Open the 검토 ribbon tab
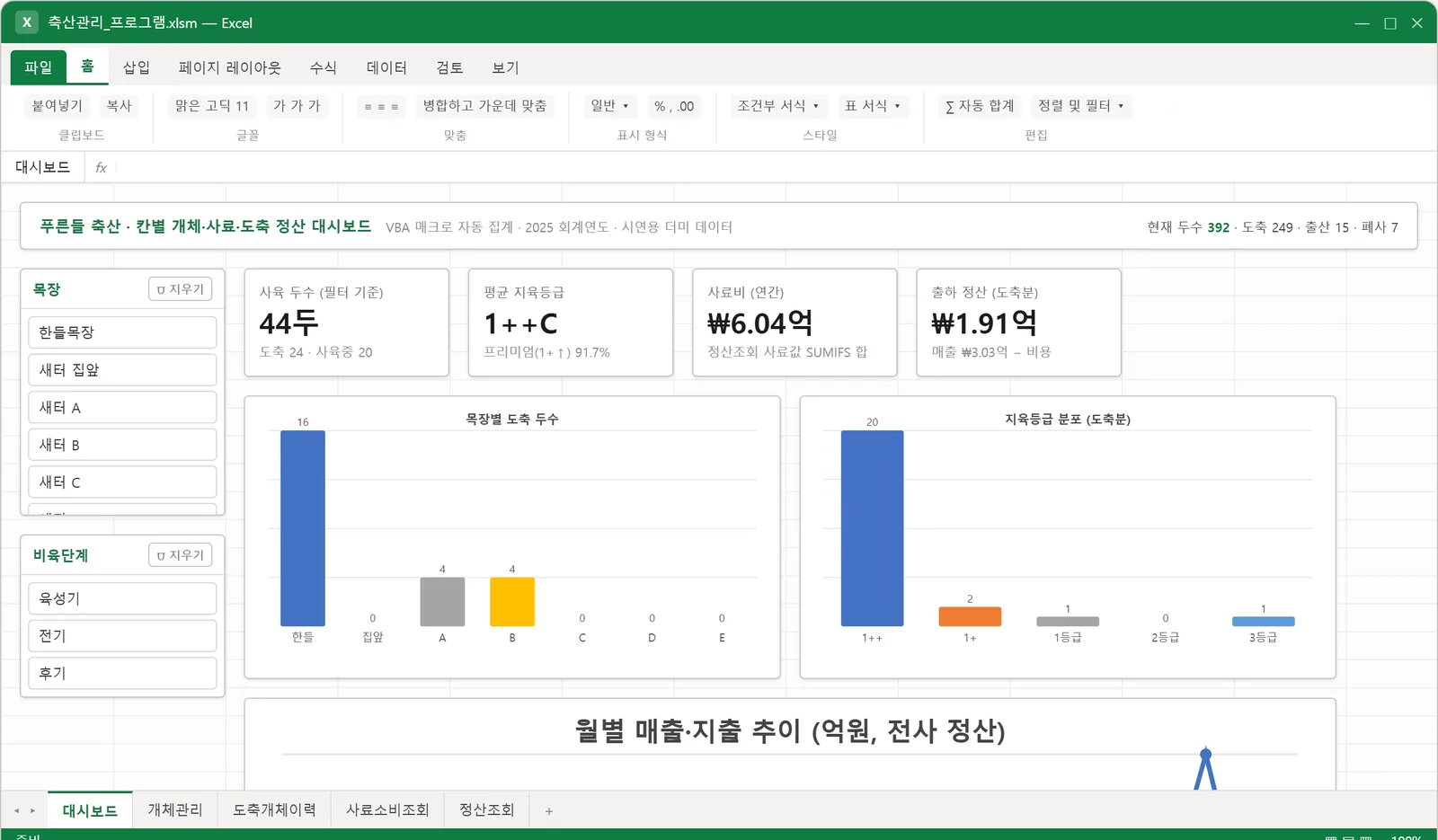 point(449,67)
